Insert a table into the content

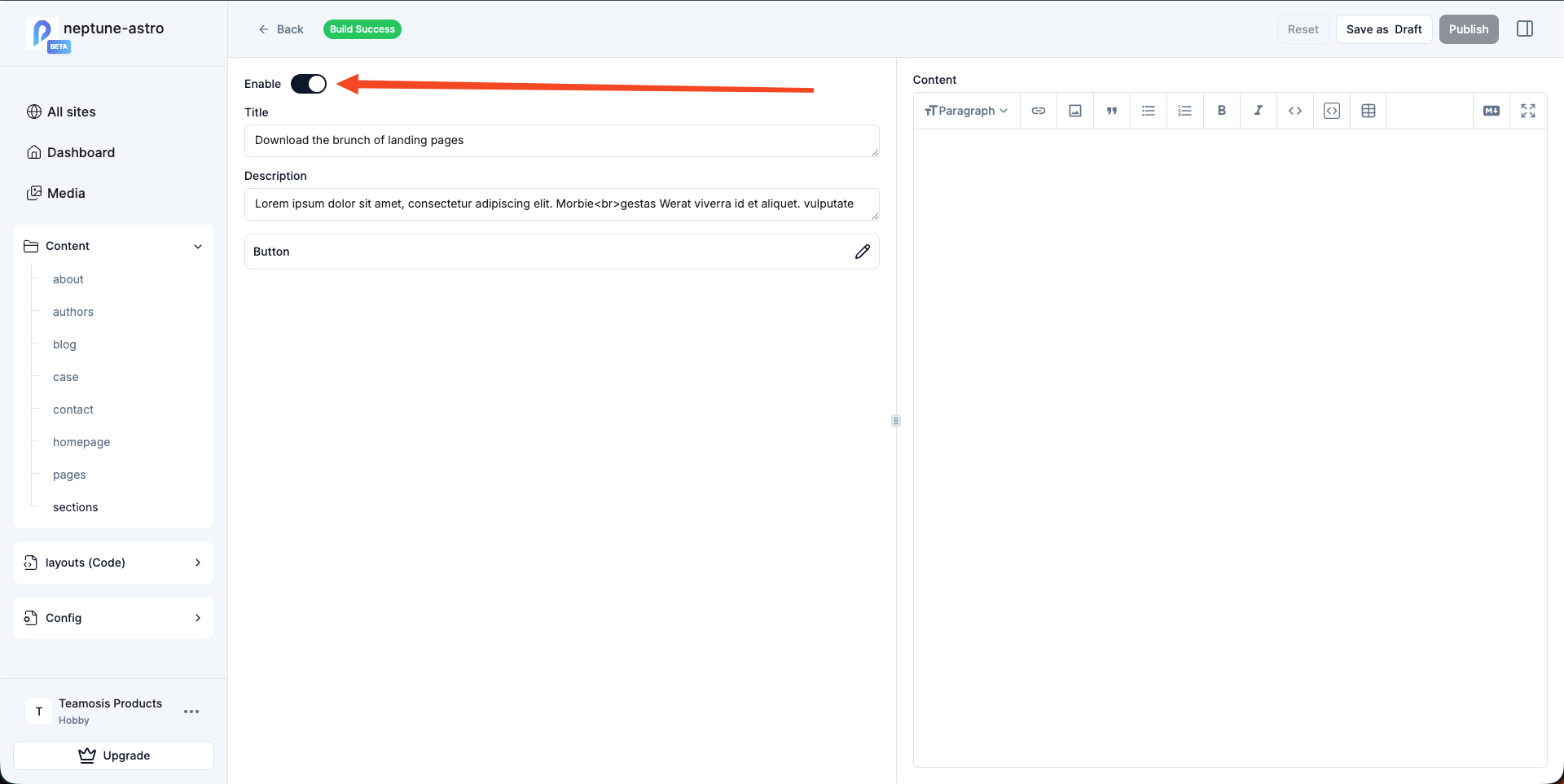[x=1368, y=110]
